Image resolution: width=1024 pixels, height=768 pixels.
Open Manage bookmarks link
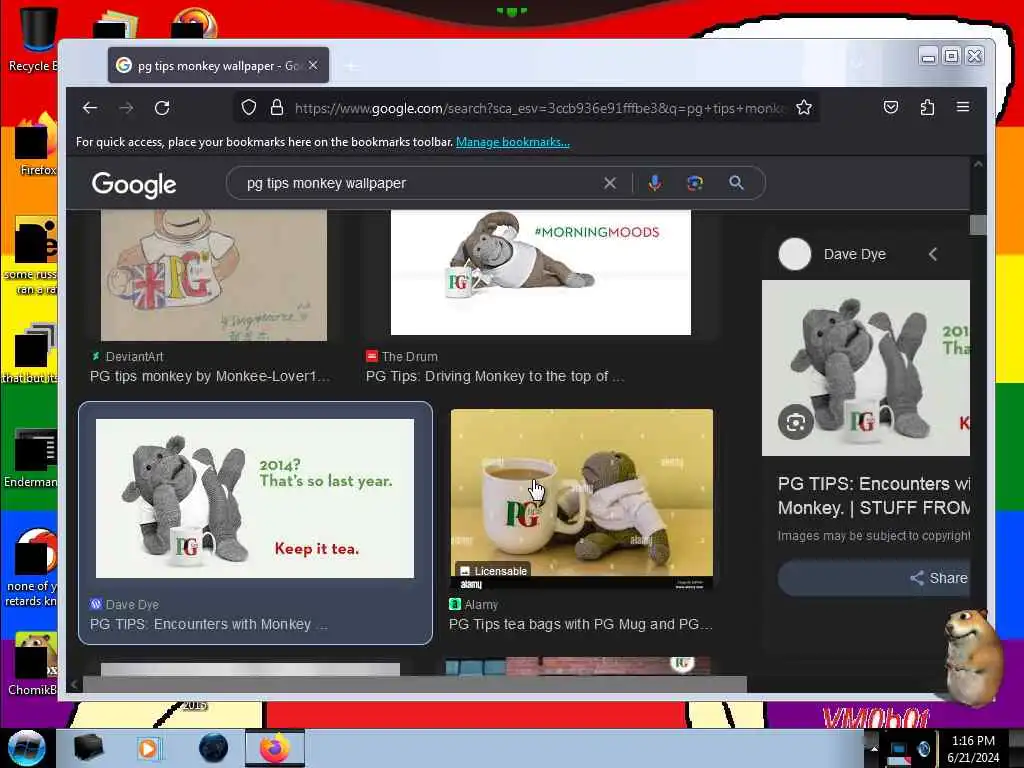(513, 142)
